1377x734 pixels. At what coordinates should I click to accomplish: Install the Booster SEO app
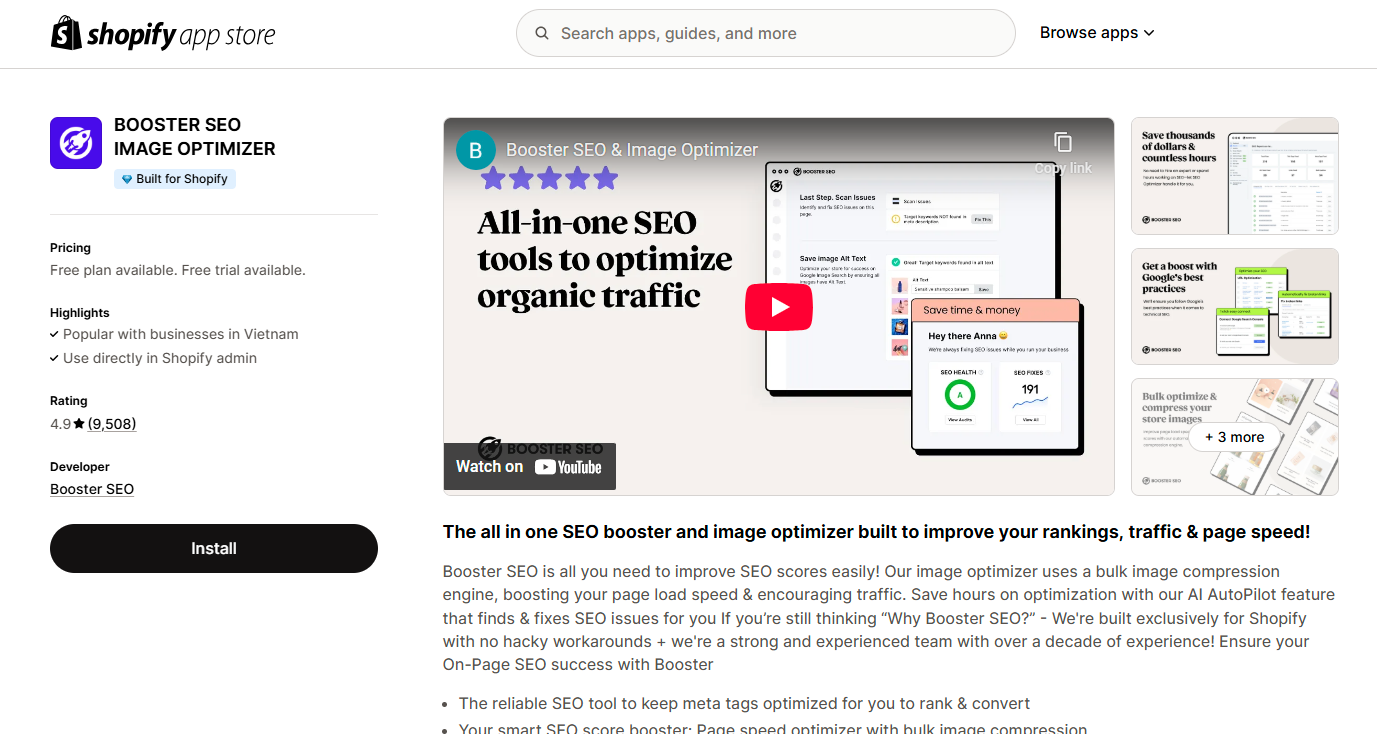tap(213, 548)
